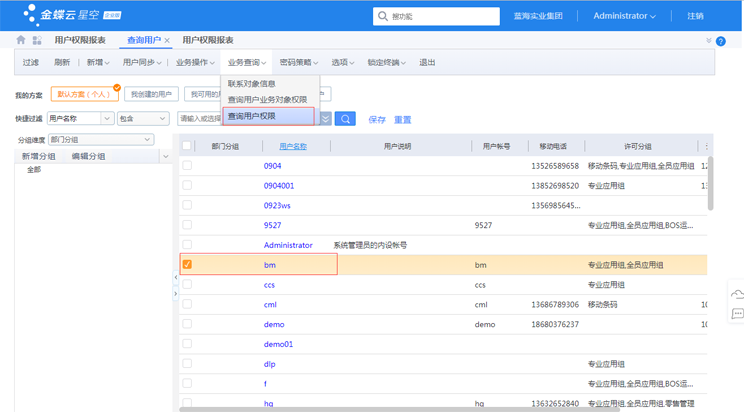The height and width of the screenshot is (412, 744).
Task: Expand group panel chevron beside 编辑分组
Action: click(166, 156)
